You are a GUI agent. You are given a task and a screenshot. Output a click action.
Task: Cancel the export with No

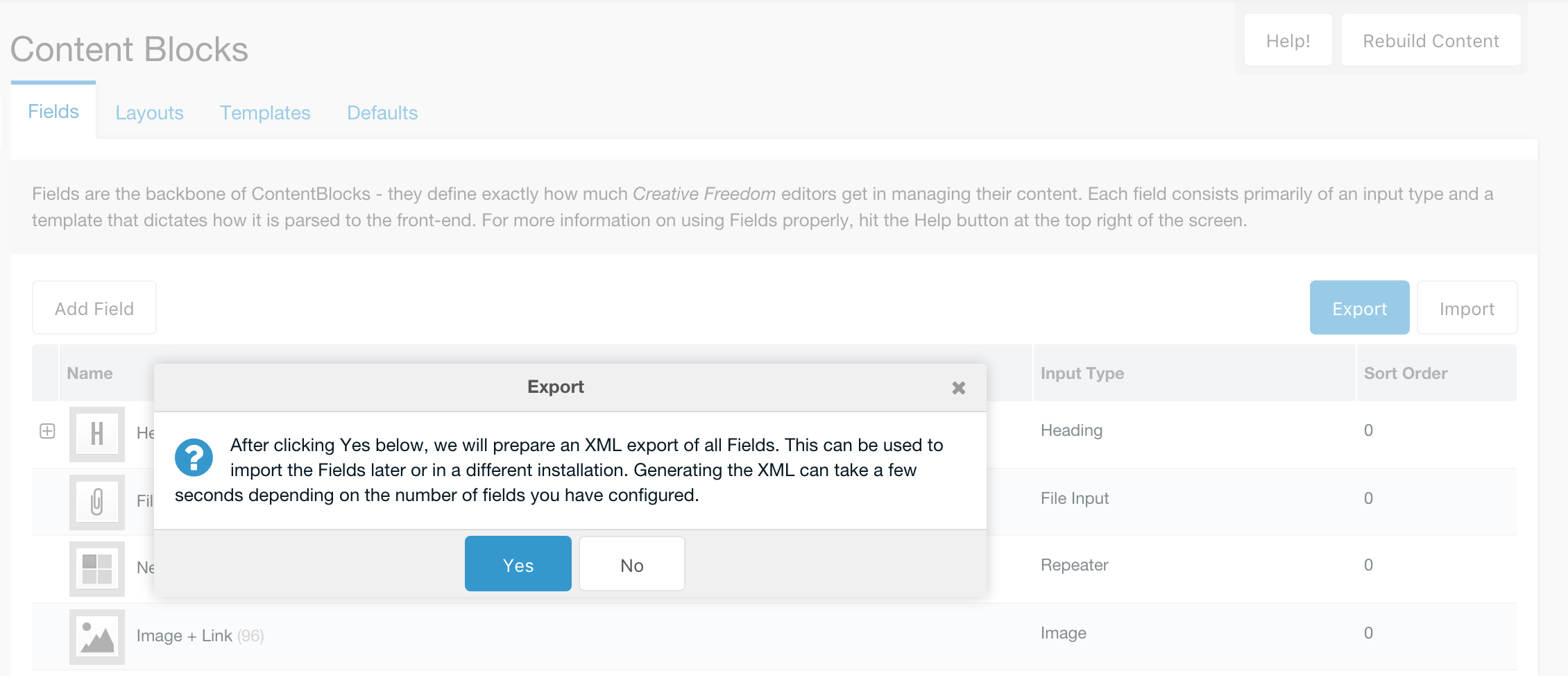click(632, 564)
